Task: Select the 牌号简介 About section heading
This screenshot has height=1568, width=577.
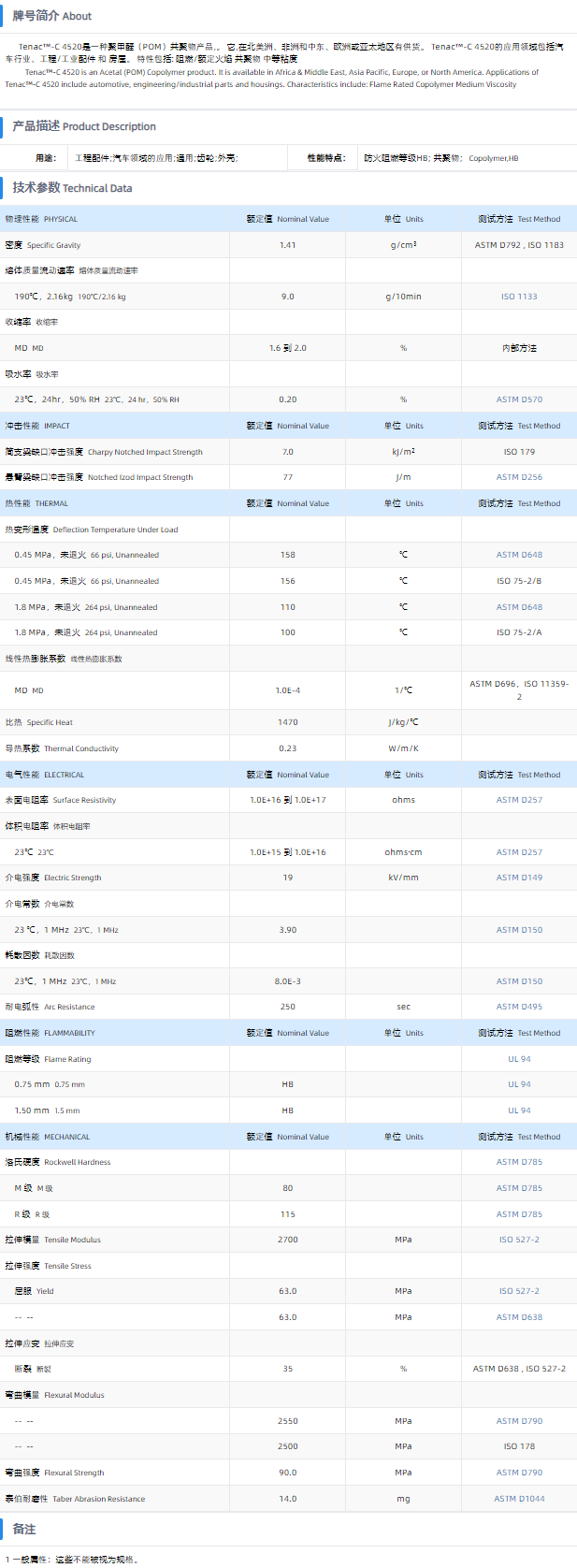Action: (x=52, y=16)
